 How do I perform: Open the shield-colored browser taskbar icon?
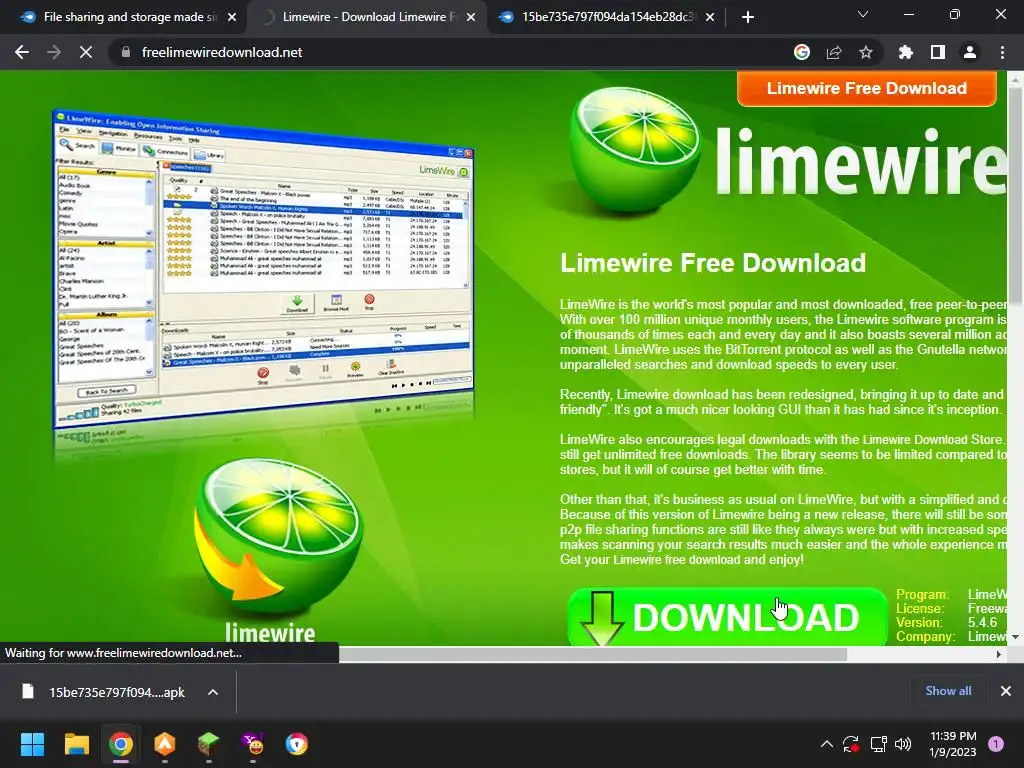click(x=296, y=744)
